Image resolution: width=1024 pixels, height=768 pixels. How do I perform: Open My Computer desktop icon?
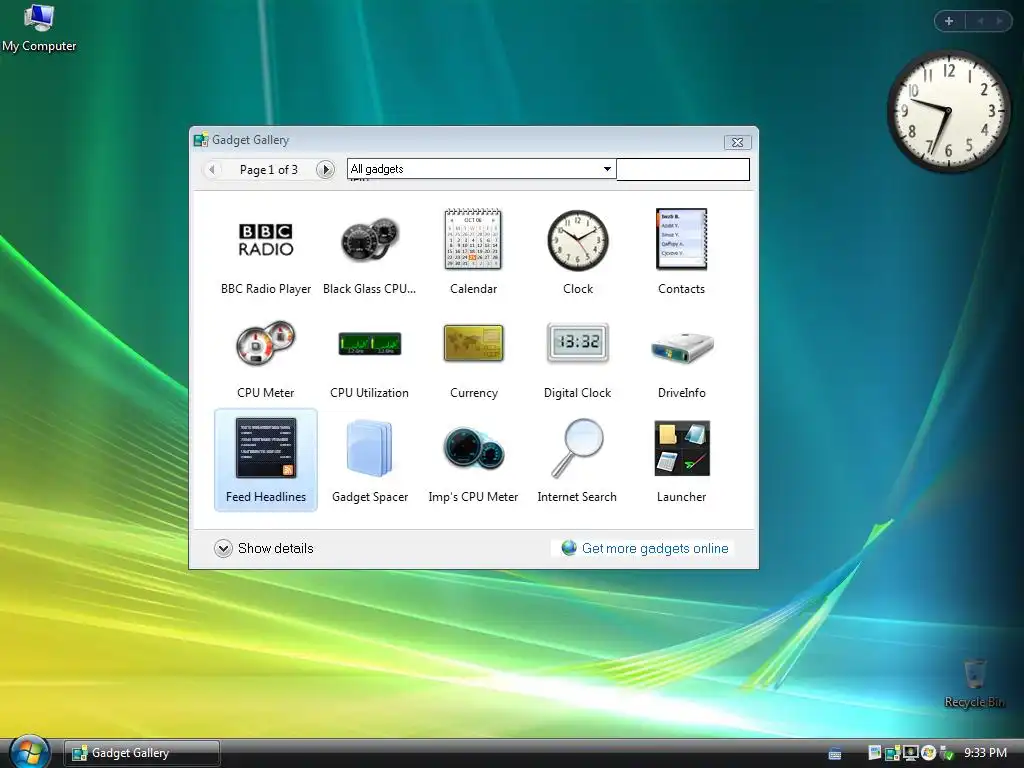(x=39, y=27)
